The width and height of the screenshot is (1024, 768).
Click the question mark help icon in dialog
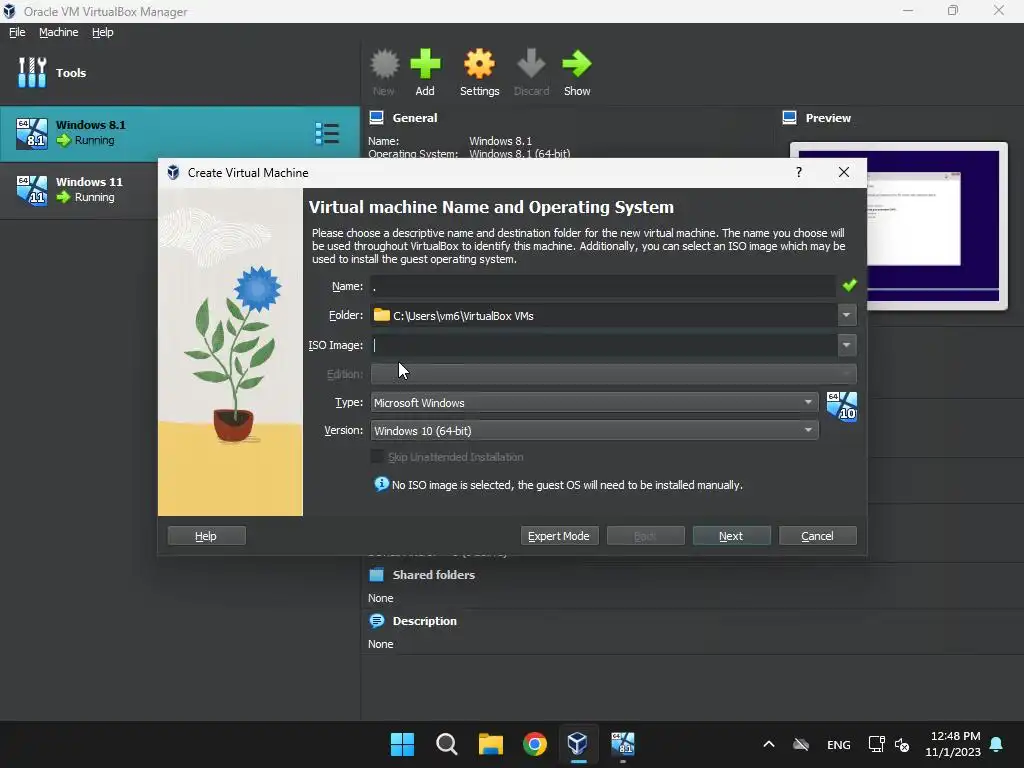tap(799, 172)
